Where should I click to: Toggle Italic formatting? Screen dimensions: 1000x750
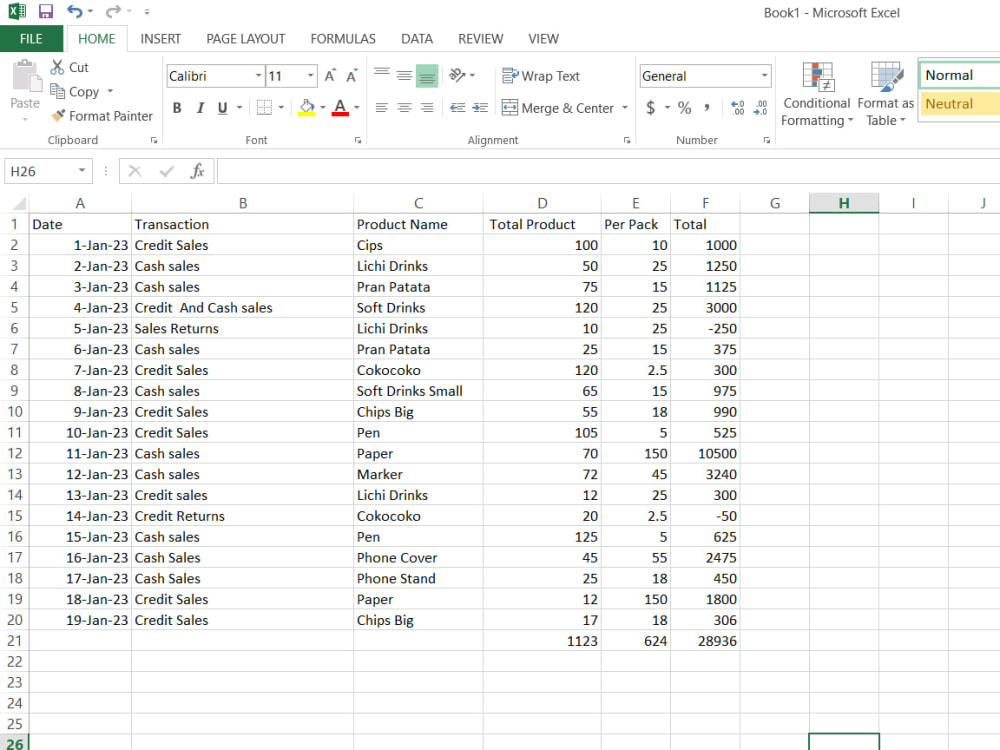[x=200, y=108]
